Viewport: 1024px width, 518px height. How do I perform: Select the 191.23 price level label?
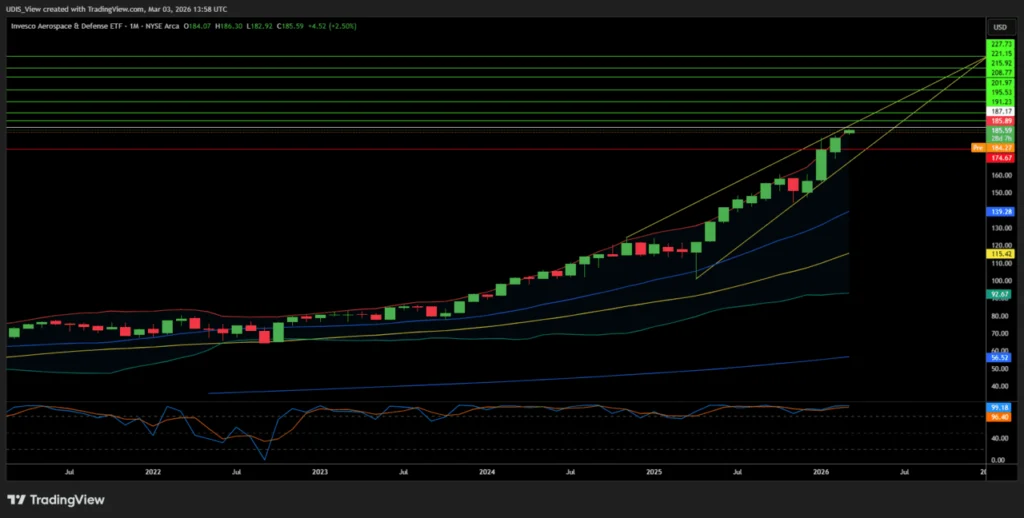point(1001,102)
